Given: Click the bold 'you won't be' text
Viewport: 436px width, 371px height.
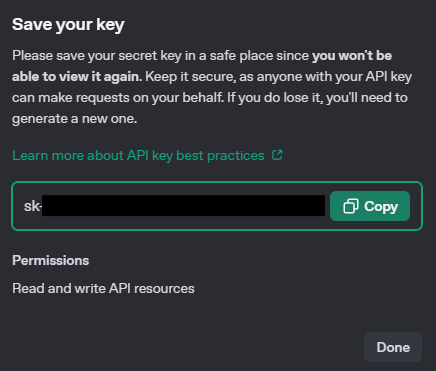Looking at the screenshot, I should [x=352, y=56].
